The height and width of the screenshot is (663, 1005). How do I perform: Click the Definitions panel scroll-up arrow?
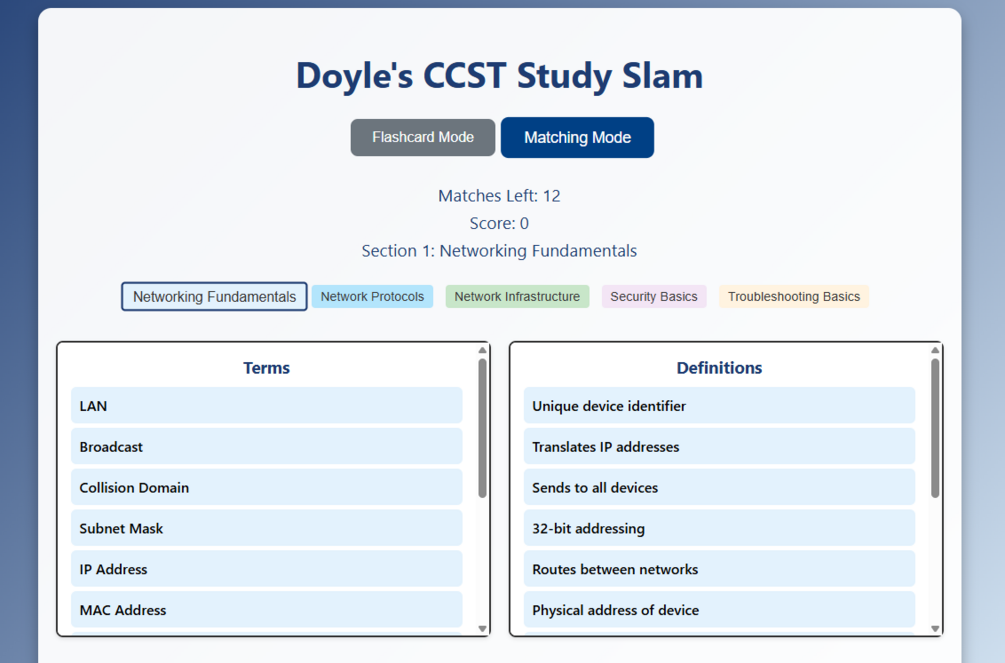click(x=935, y=350)
